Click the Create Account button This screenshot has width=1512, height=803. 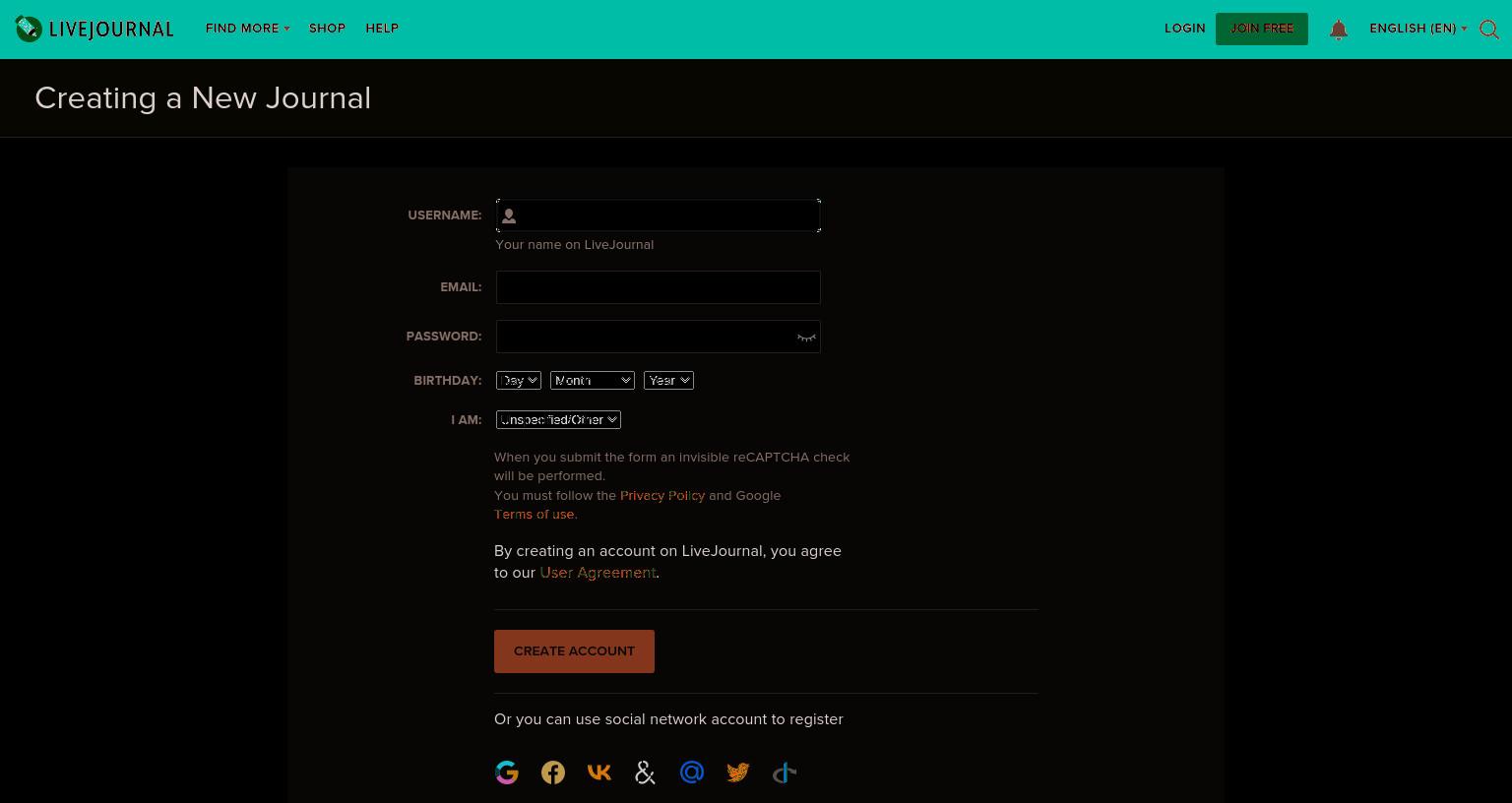(x=574, y=651)
